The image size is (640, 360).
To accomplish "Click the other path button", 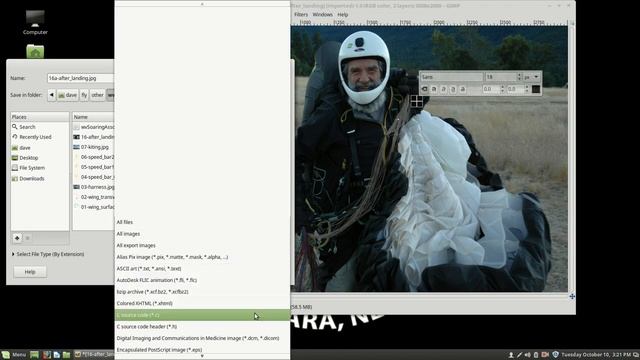I will coord(97,95).
